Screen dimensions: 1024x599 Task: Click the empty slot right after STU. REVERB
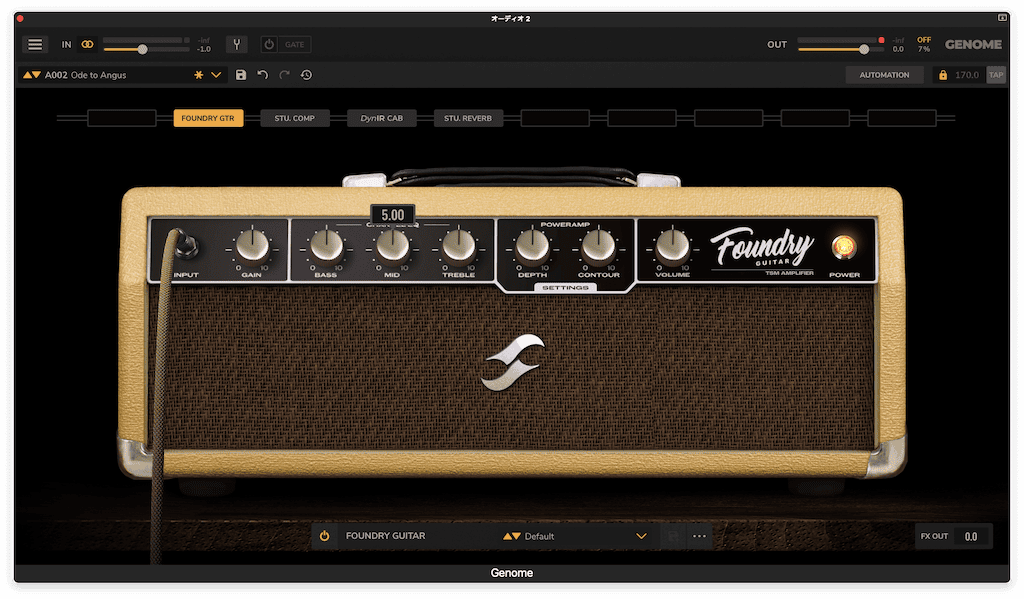coord(555,118)
